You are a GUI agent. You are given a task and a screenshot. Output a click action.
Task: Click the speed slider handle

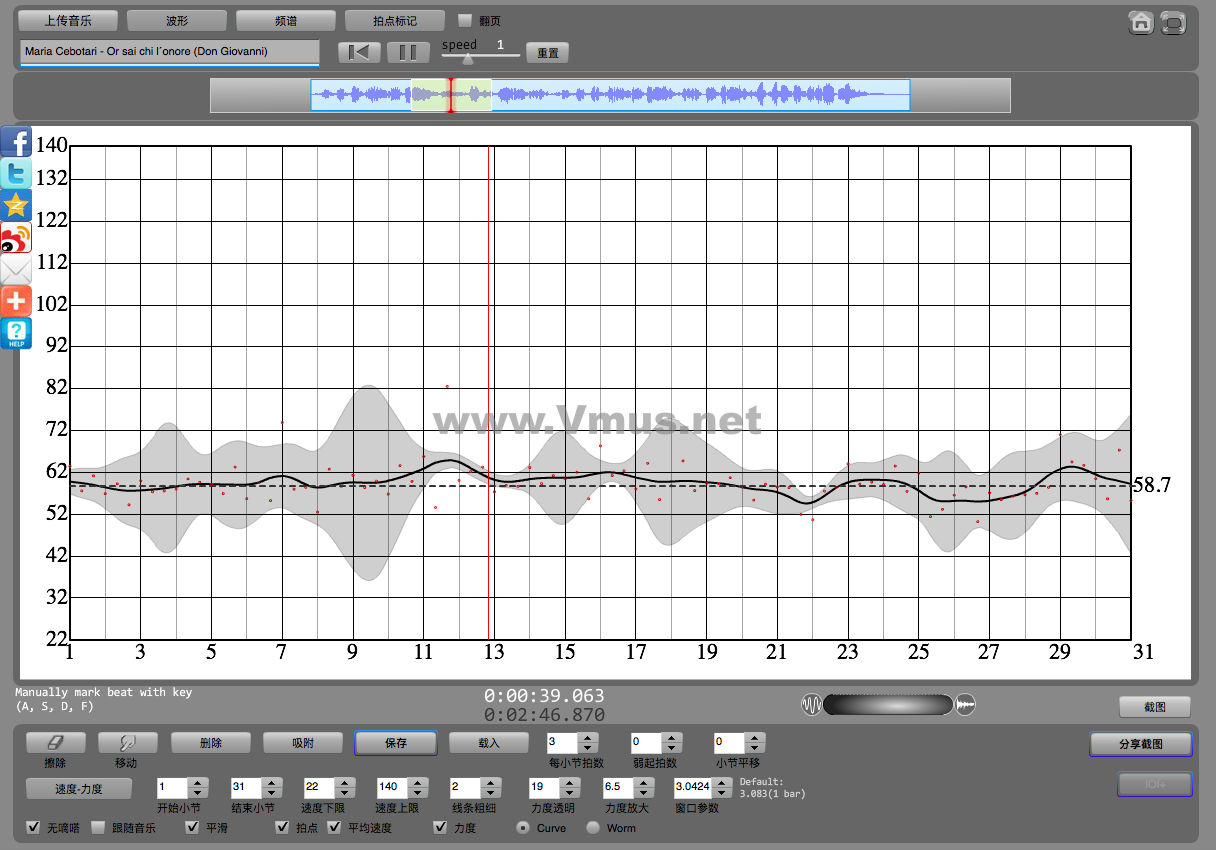click(466, 56)
